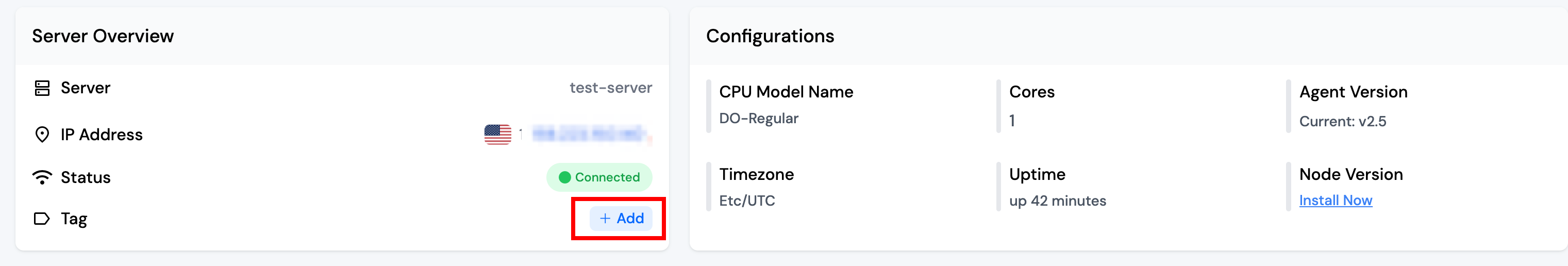Click the Uptime up 42 minutes text

[x=1057, y=201]
